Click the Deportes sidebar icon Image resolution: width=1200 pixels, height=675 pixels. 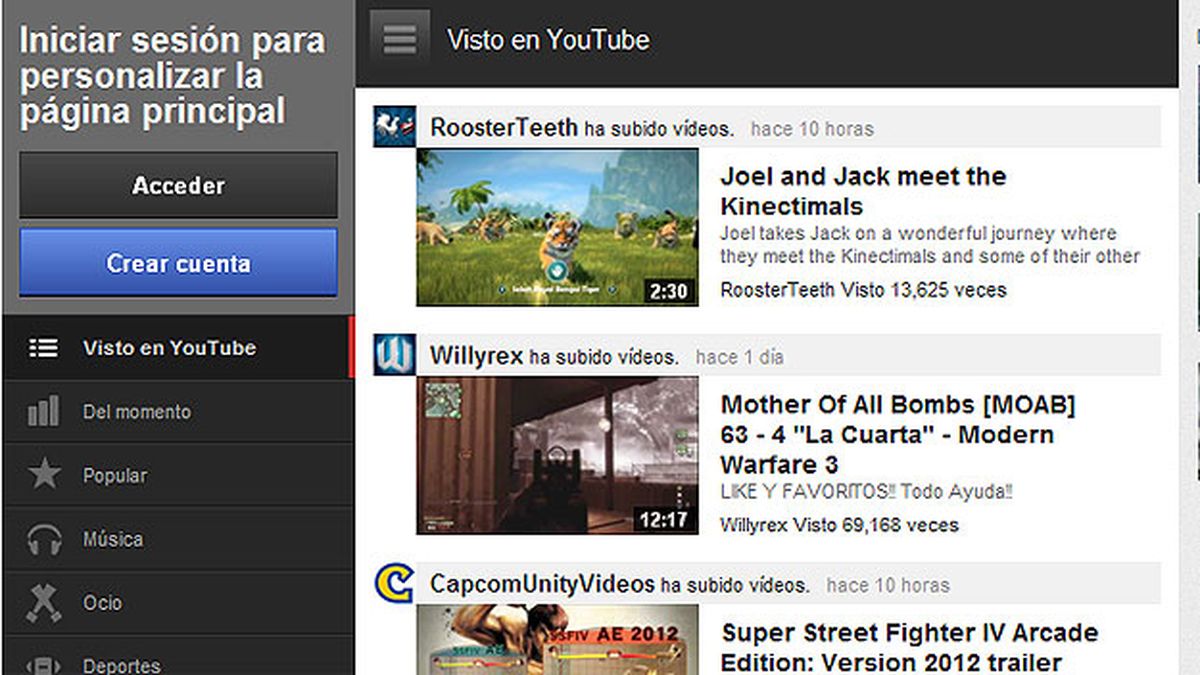pyautogui.click(x=44, y=664)
